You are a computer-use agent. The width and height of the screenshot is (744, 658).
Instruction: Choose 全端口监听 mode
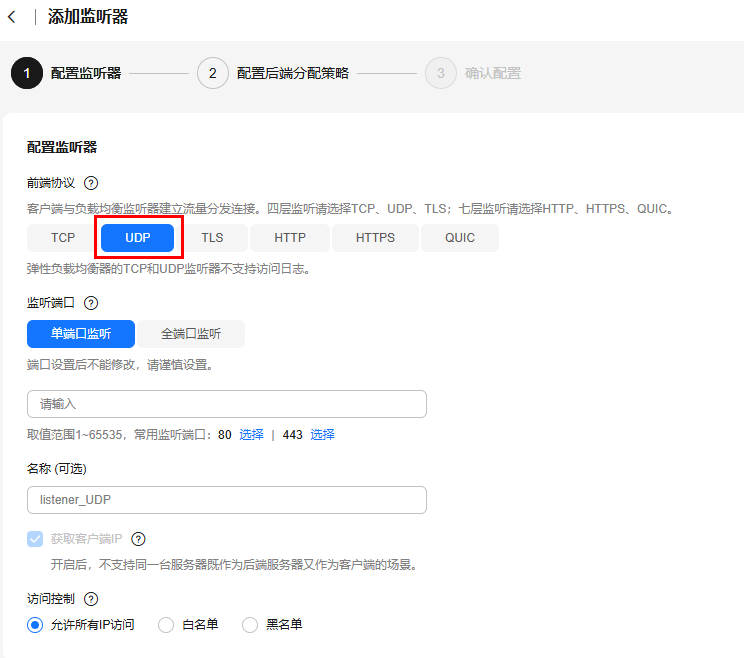tap(191, 334)
